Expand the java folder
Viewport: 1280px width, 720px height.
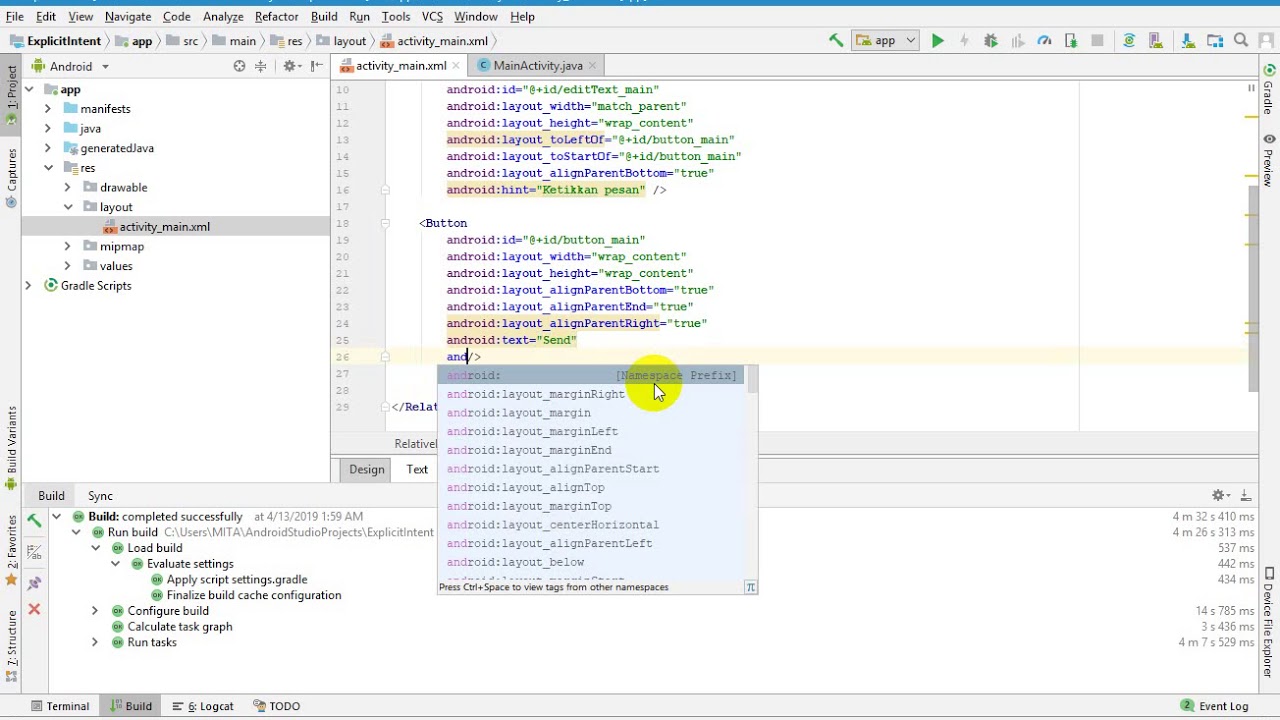[47, 128]
